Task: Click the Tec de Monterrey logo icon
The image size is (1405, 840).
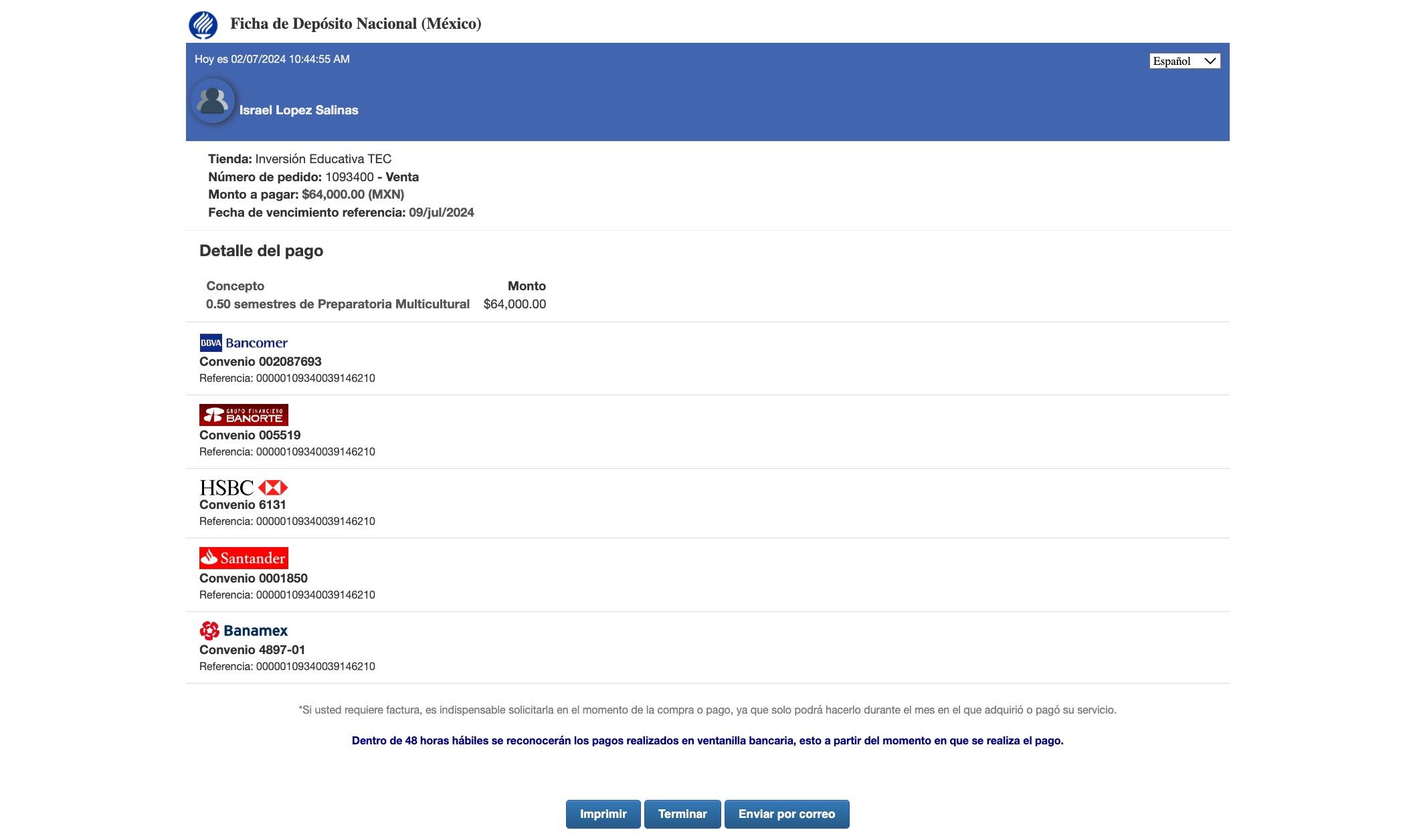Action: pyautogui.click(x=203, y=25)
